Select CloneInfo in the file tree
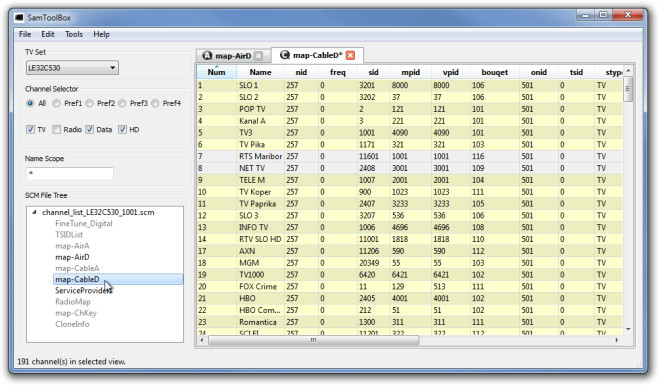660x386 pixels. pyautogui.click(x=72, y=324)
